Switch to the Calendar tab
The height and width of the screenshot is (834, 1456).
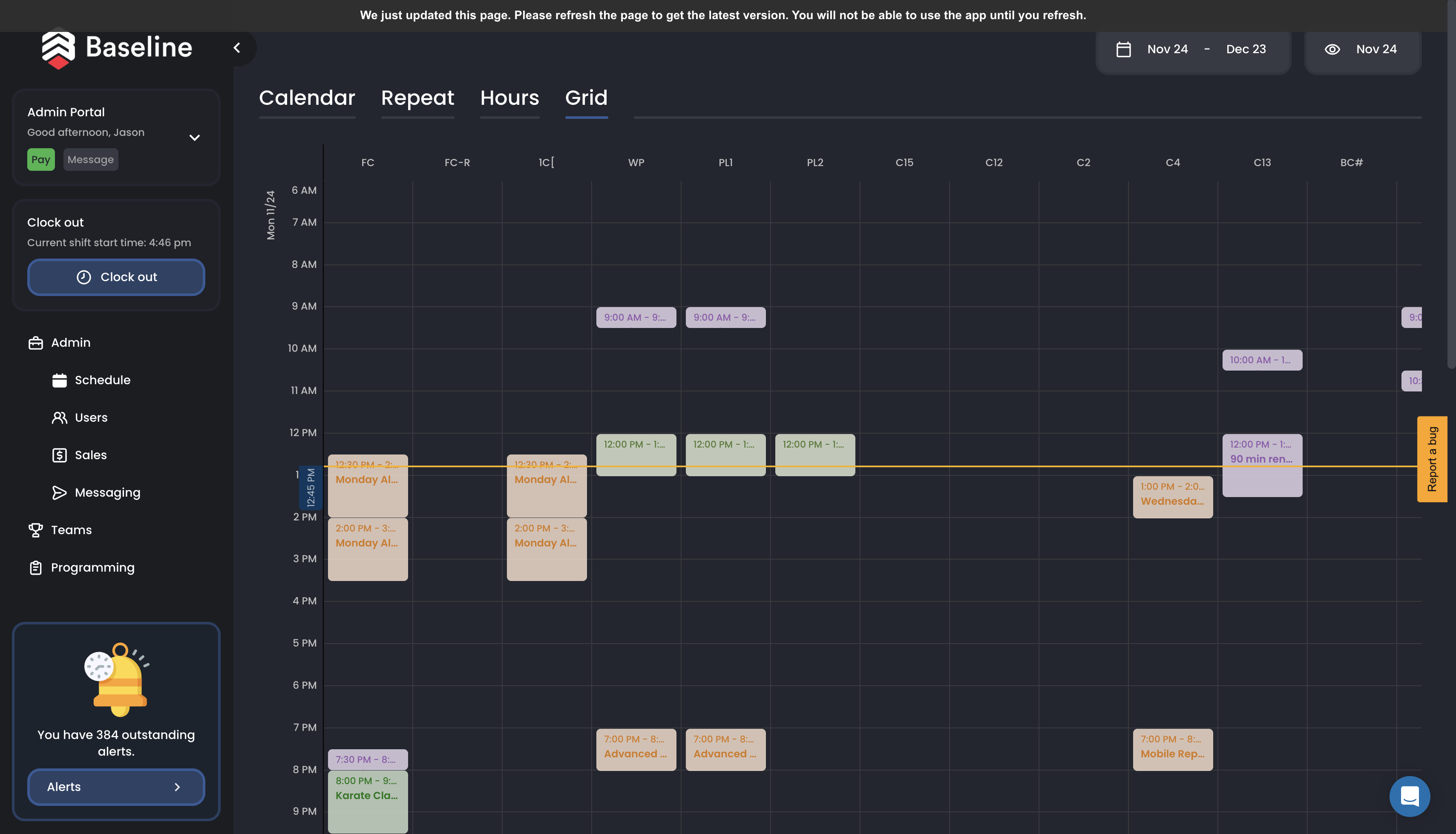point(307,98)
